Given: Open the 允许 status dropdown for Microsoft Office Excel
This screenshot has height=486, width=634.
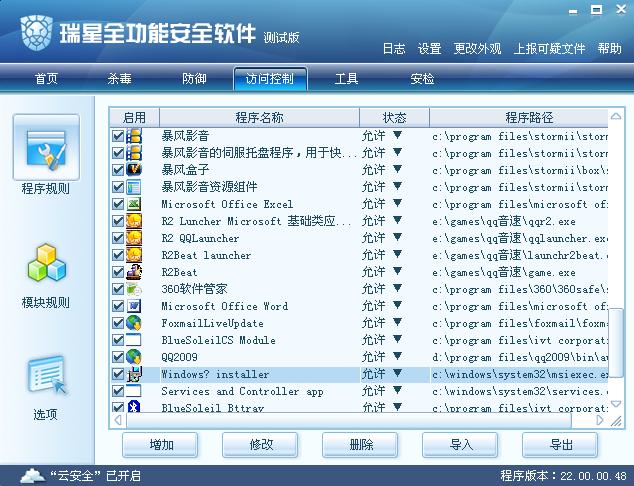Looking at the screenshot, I should pos(397,203).
